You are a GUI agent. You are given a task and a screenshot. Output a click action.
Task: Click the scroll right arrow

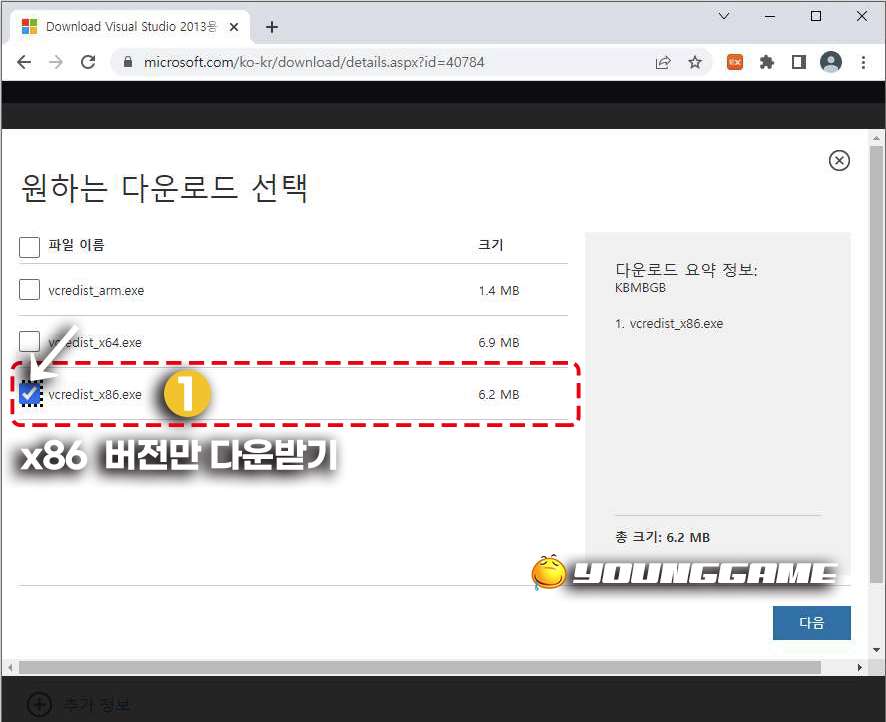click(859, 667)
